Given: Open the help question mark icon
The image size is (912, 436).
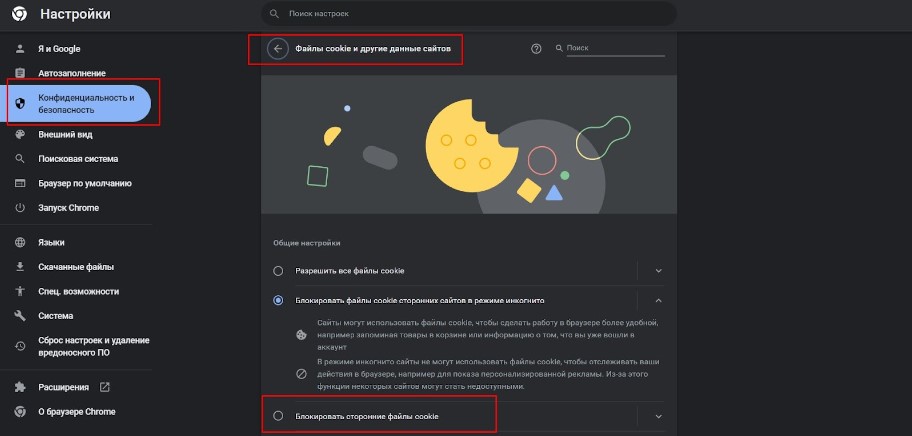Looking at the screenshot, I should pos(536,49).
